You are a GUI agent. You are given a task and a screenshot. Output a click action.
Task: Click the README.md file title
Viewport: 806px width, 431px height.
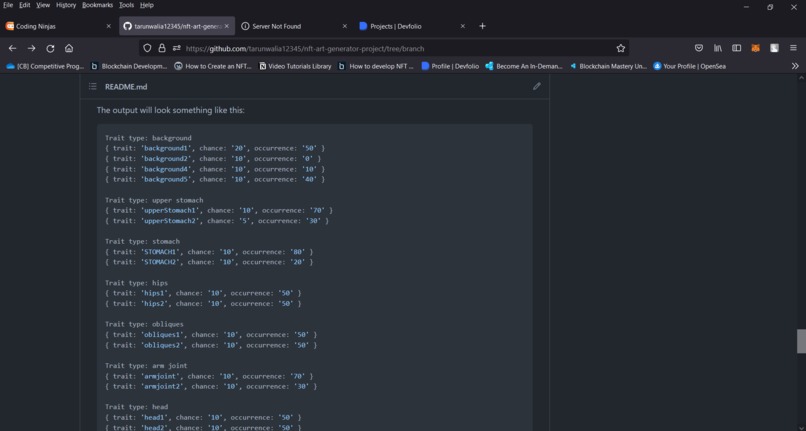pyautogui.click(x=126, y=87)
